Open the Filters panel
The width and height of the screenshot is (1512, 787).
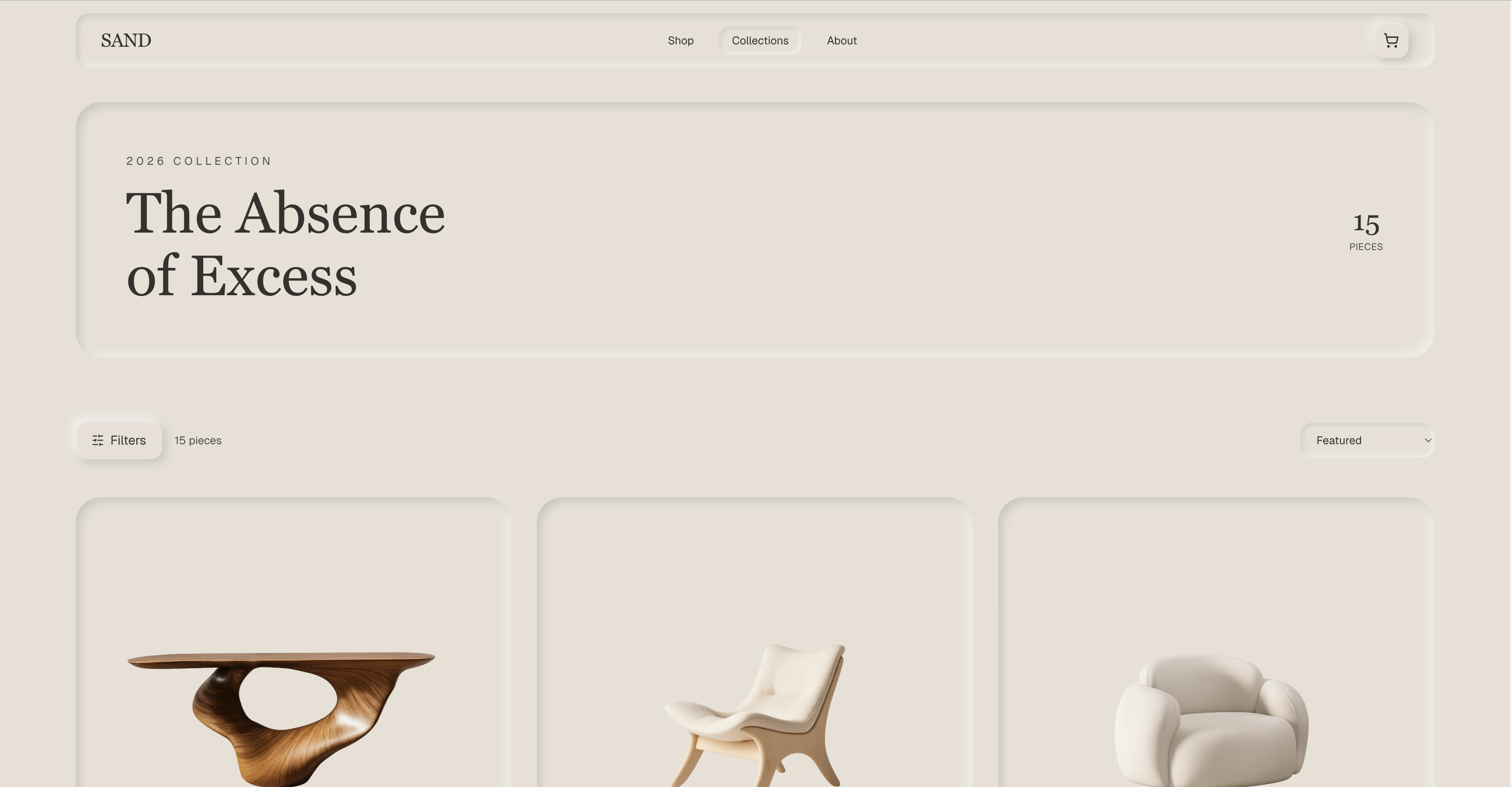tap(119, 440)
